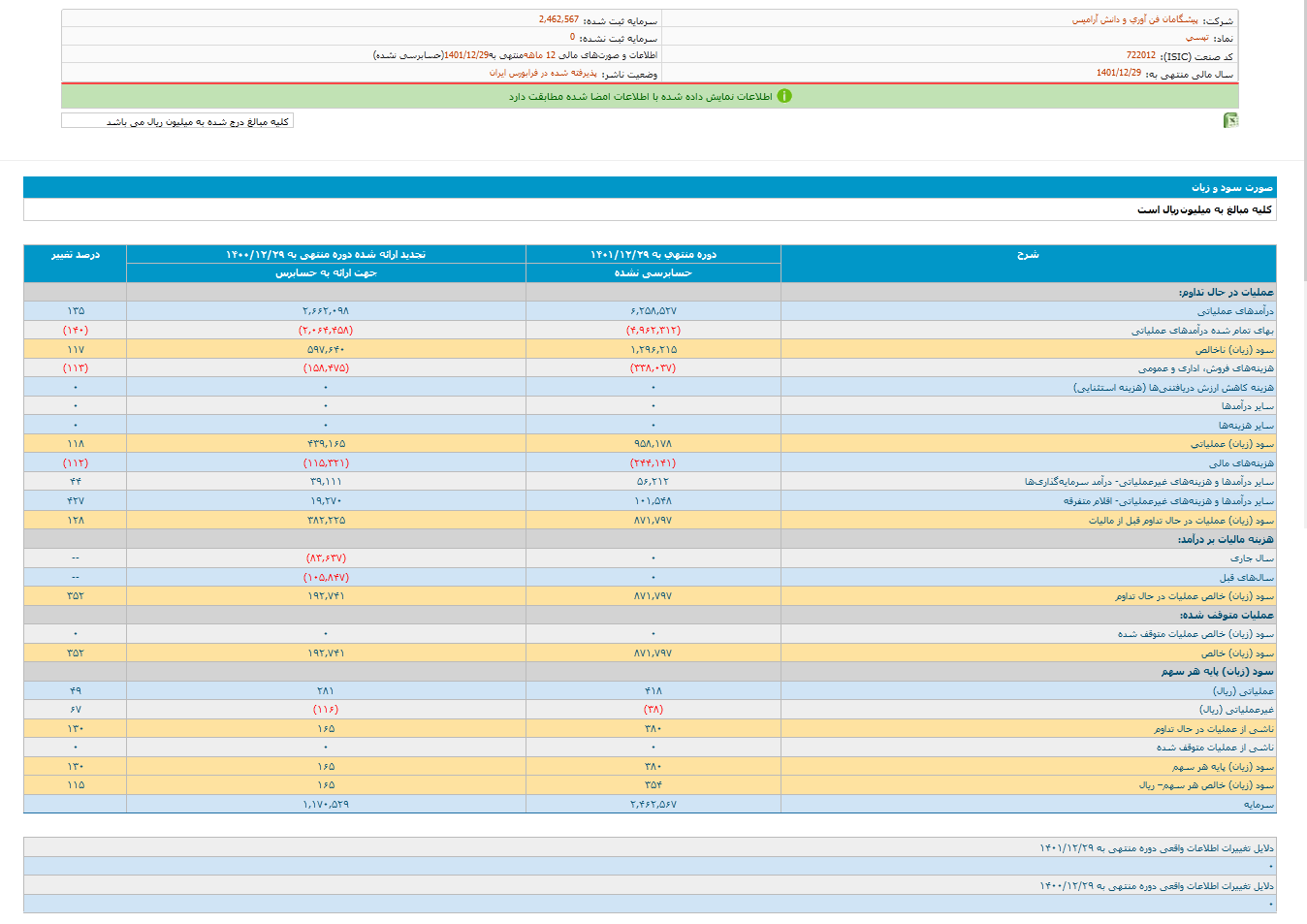Click the دلایل تغییرات ۱۴۰۱/۱۲/۲۹ reasons row
Image resolution: width=1307 pixels, height=924 pixels.
[1156, 848]
